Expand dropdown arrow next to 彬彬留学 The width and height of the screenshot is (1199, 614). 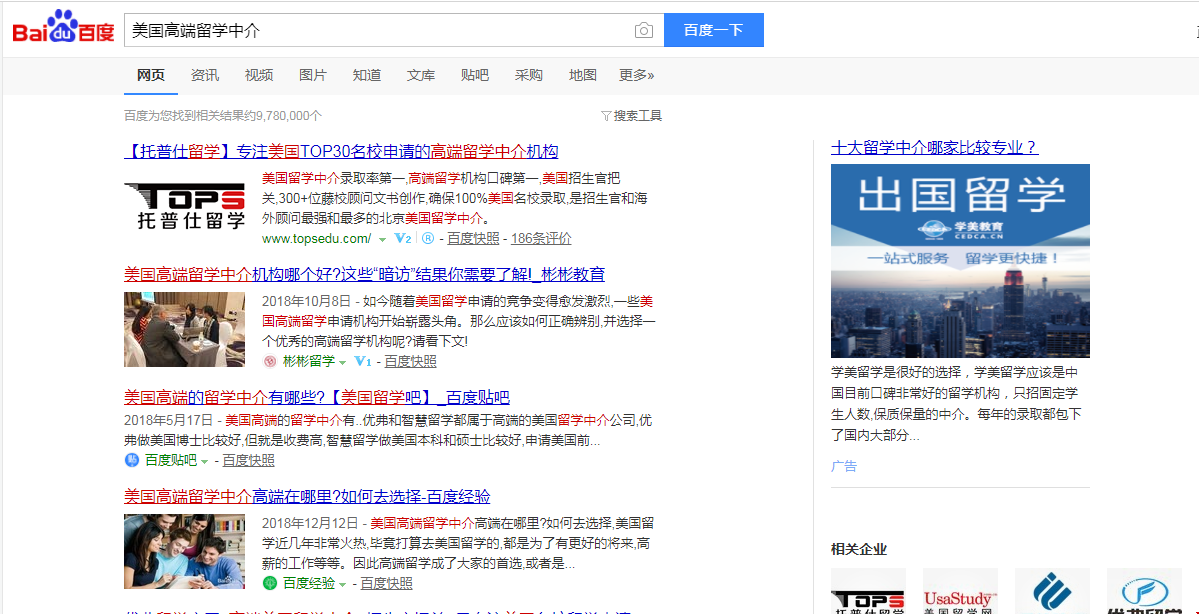click(x=343, y=363)
